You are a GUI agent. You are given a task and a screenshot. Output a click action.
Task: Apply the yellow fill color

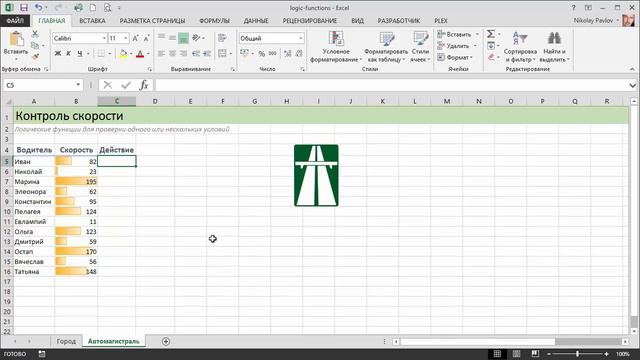point(123,53)
